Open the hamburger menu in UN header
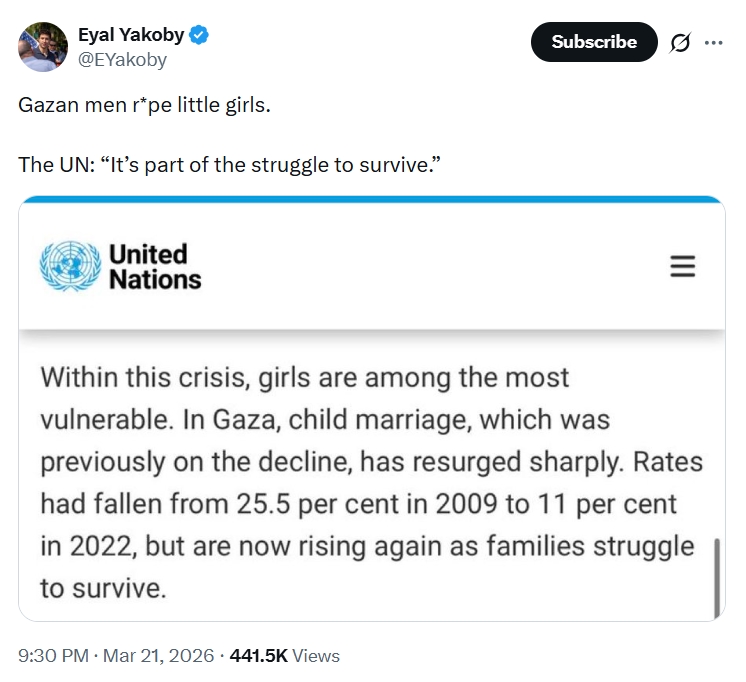This screenshot has height=682, width=746. (x=682, y=266)
